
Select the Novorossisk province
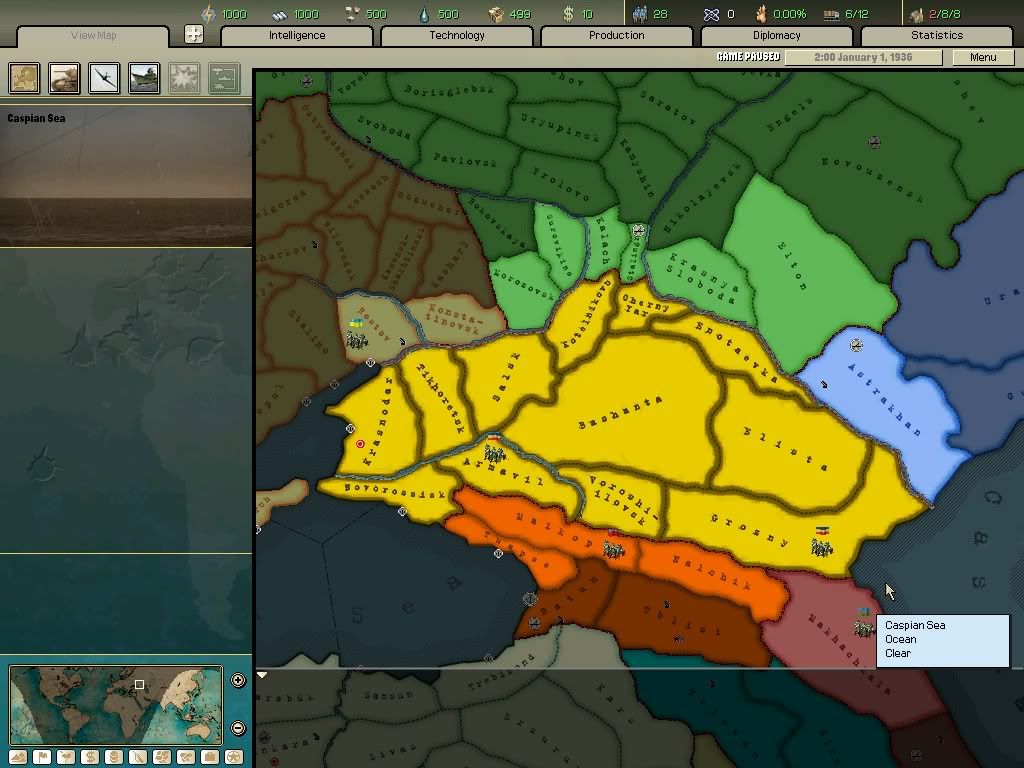394,490
